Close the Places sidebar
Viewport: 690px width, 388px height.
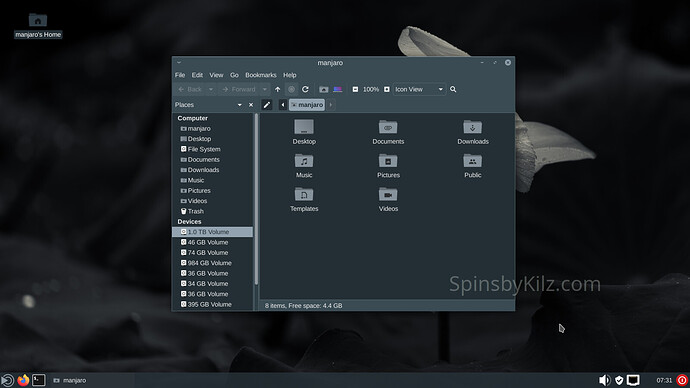[x=251, y=105]
